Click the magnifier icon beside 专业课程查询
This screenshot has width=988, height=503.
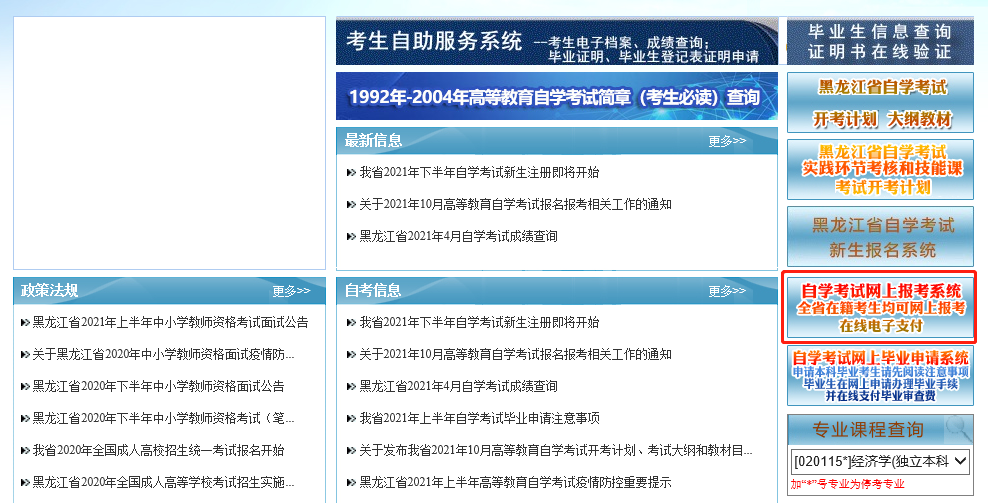(x=957, y=428)
